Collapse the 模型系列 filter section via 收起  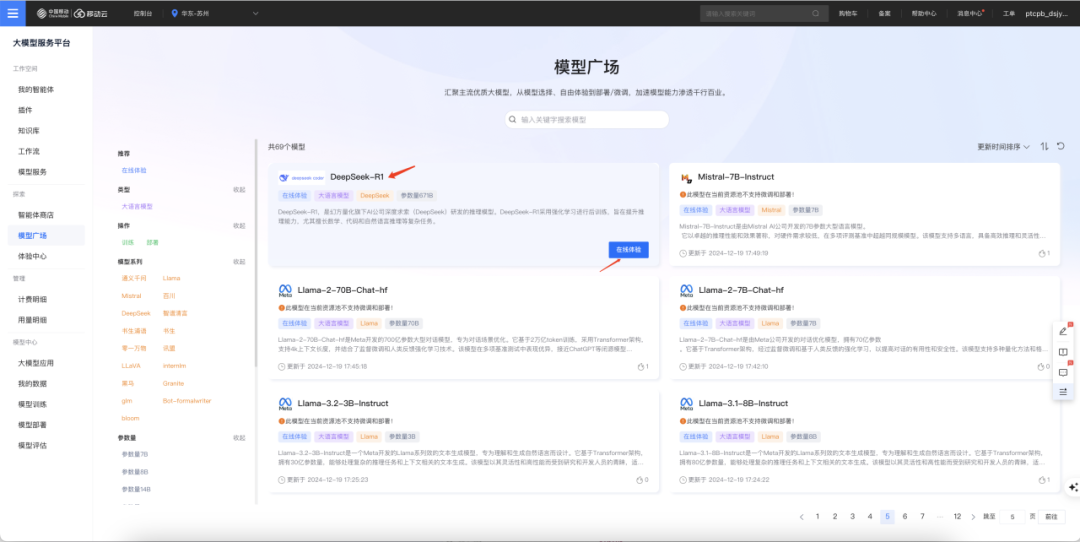[239, 262]
